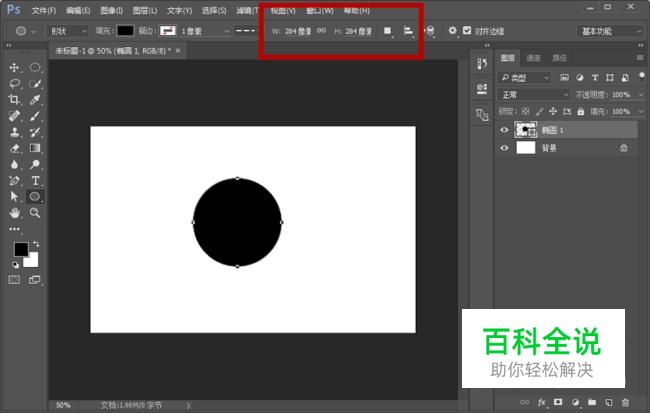This screenshot has height=413, width=650.
Task: Select the Gradient tool
Action: (35, 148)
